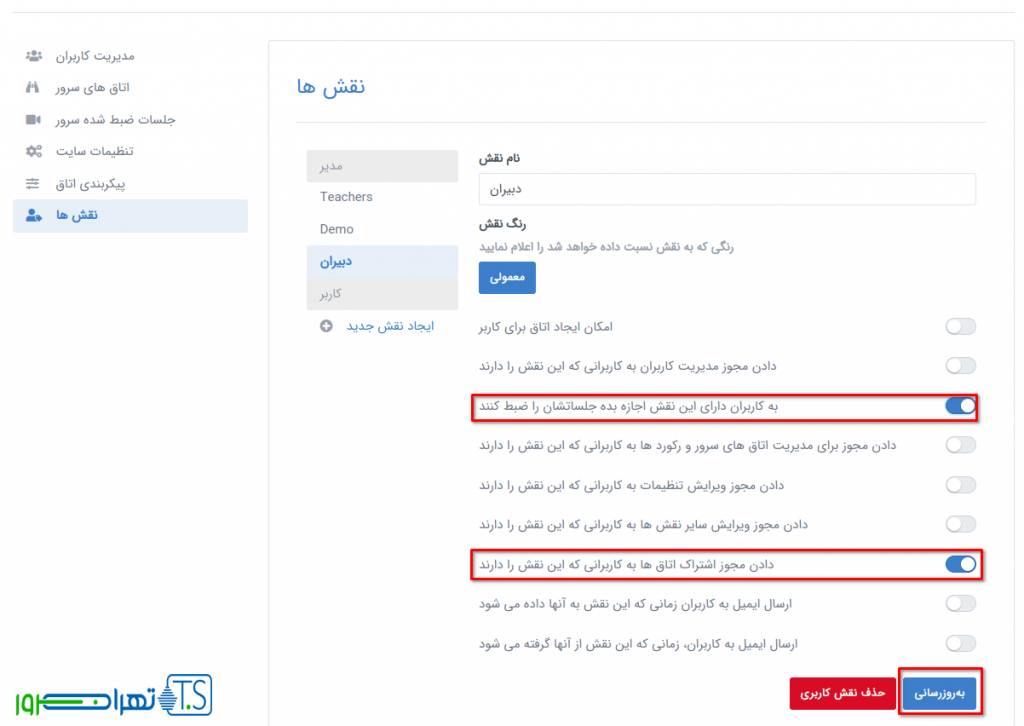This screenshot has height=726, width=1024.
Task: Enable edit site settings permission toggle
Action: pyautogui.click(x=960, y=485)
